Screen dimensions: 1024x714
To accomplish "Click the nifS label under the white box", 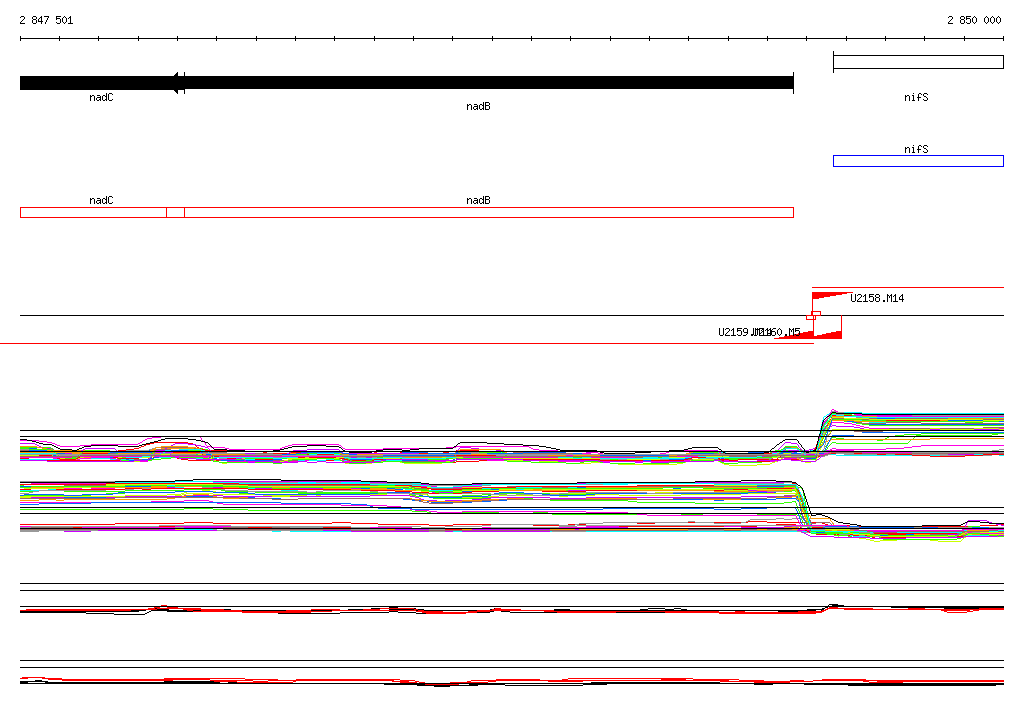I will pyautogui.click(x=916, y=97).
